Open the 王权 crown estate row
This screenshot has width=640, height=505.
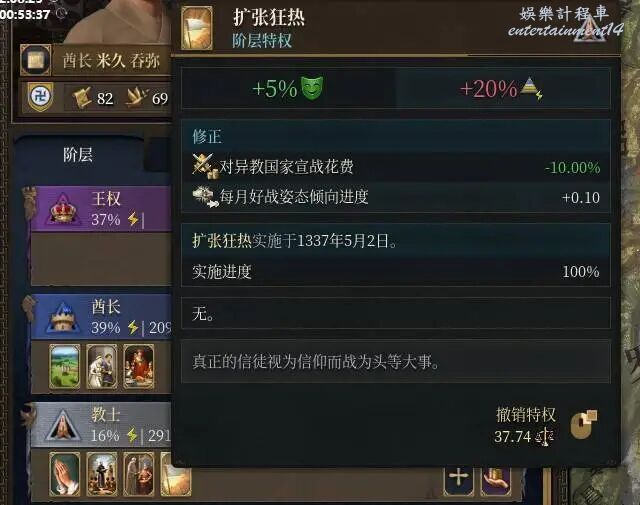[101, 209]
